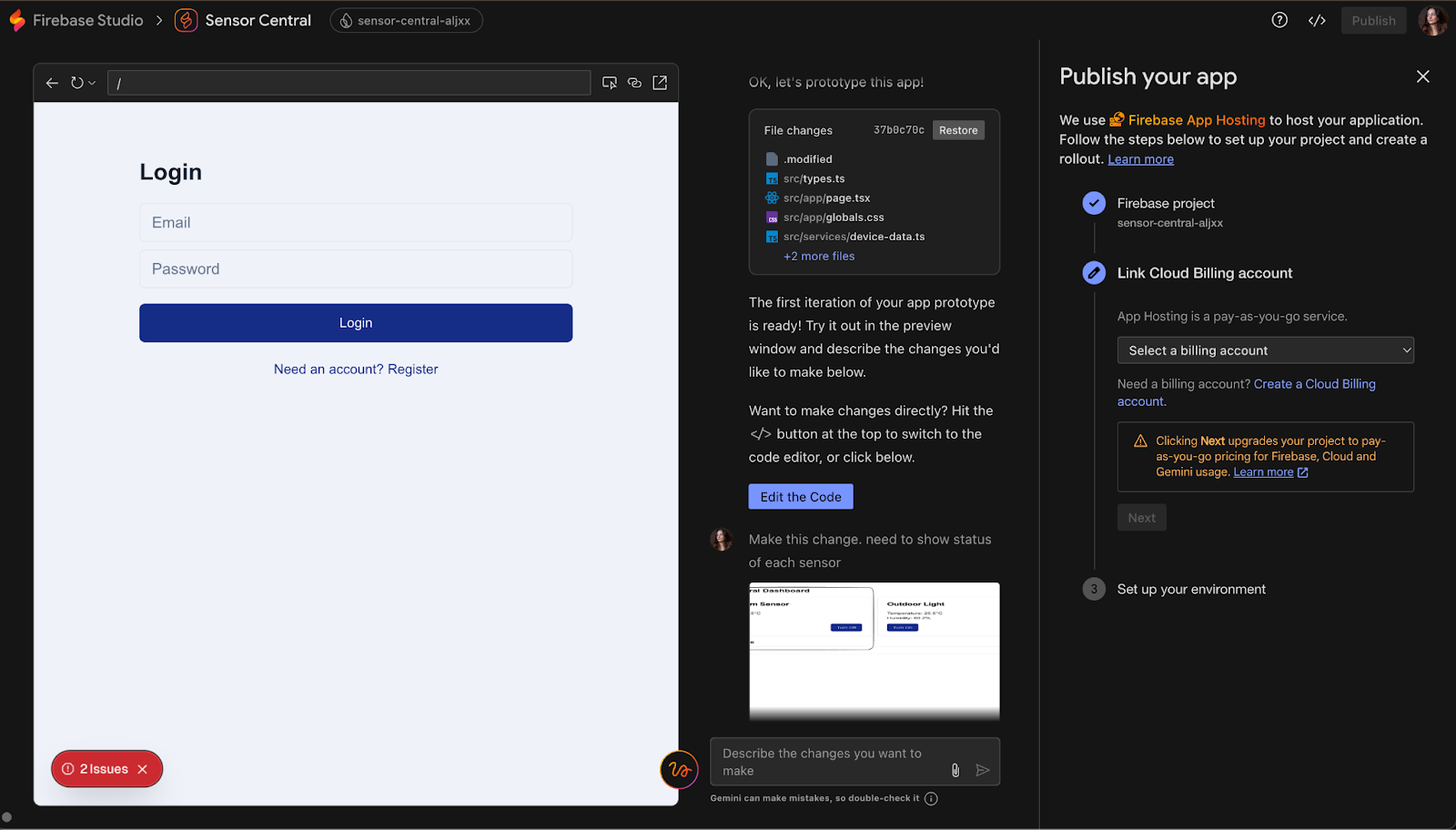Click the blue Login button
Screen dimensions: 1456x830
pos(356,323)
